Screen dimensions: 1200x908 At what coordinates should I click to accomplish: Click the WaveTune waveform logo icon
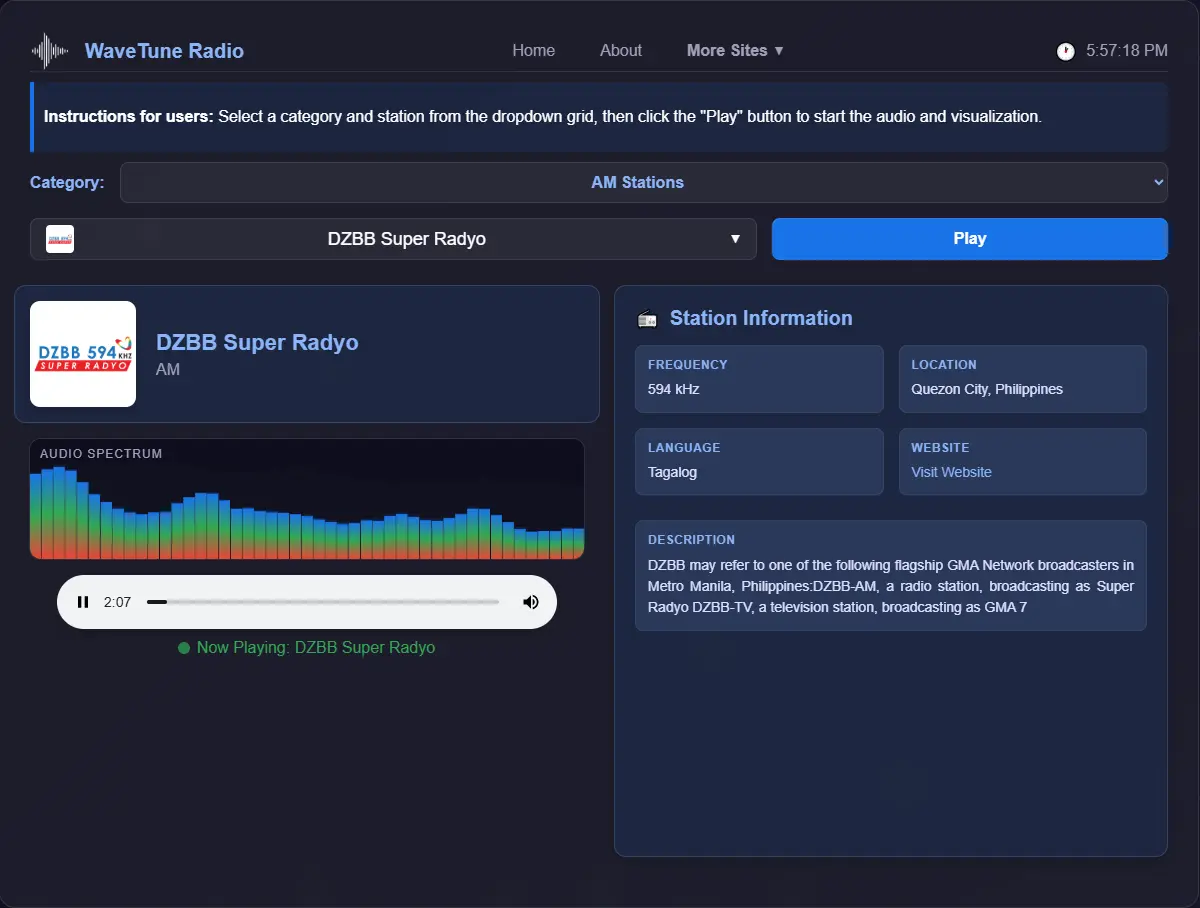point(50,51)
